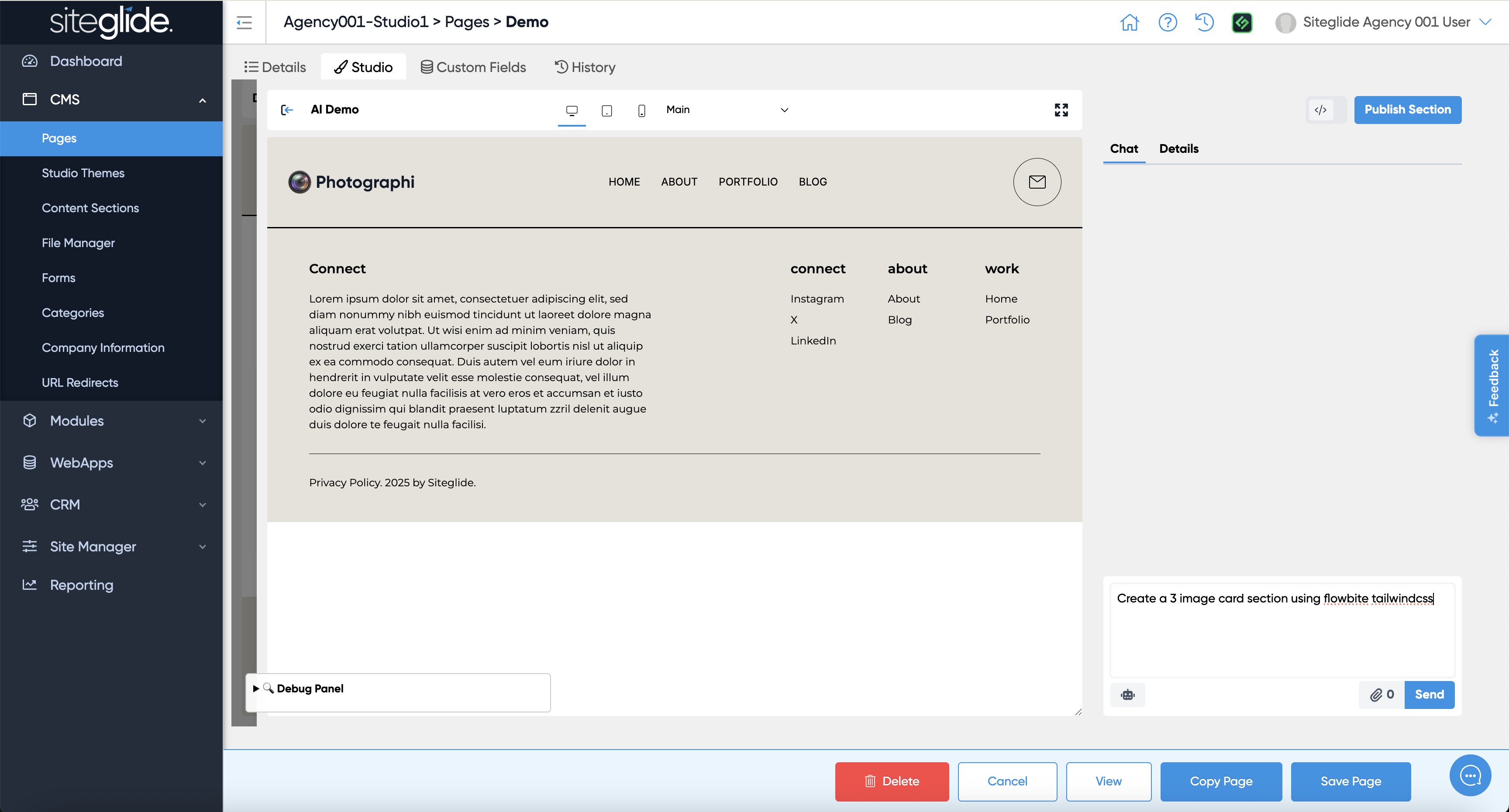Switch preview to mobile device view
1509x812 pixels.
641,110
